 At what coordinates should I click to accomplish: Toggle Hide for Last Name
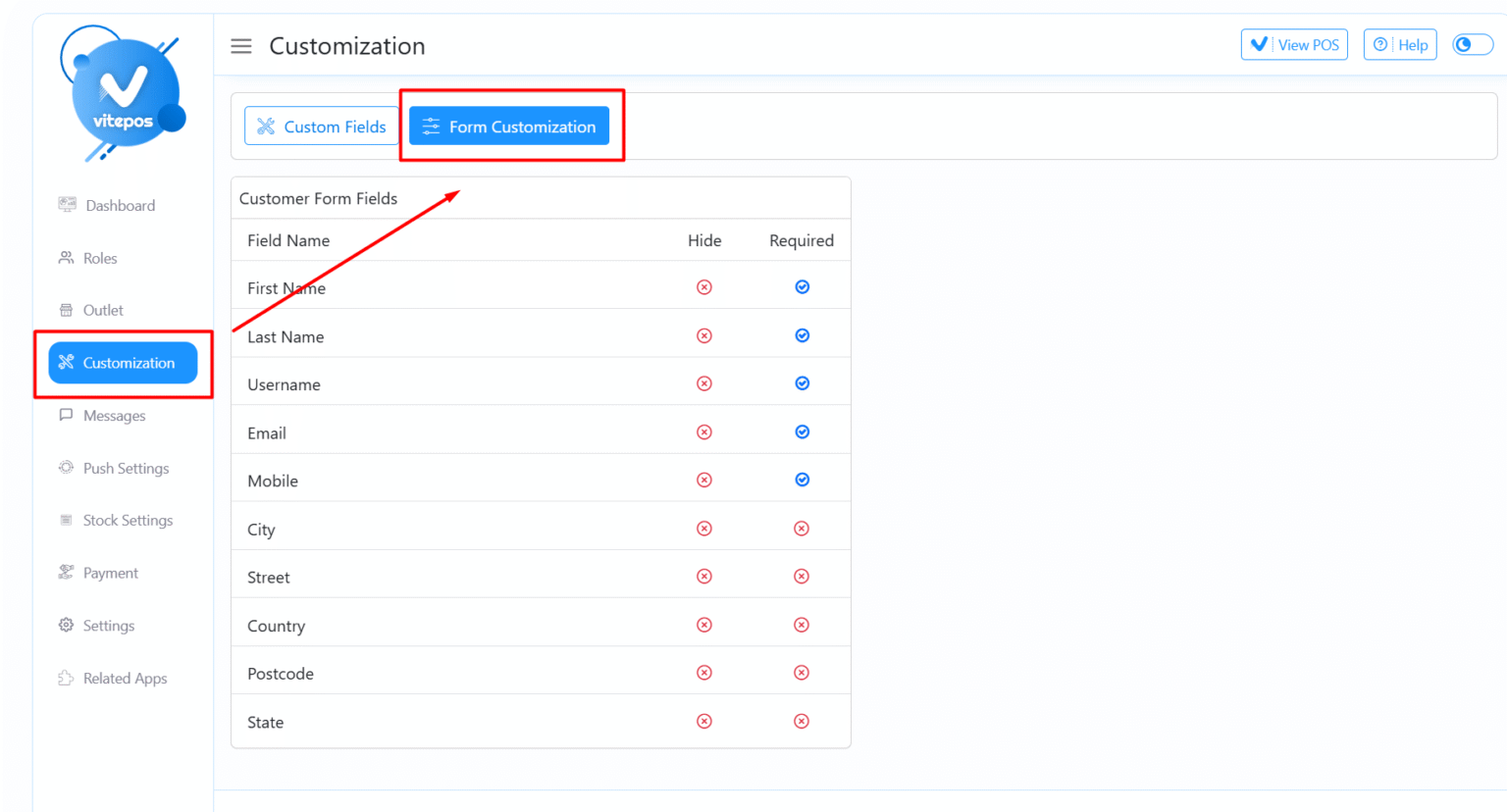[x=704, y=335]
